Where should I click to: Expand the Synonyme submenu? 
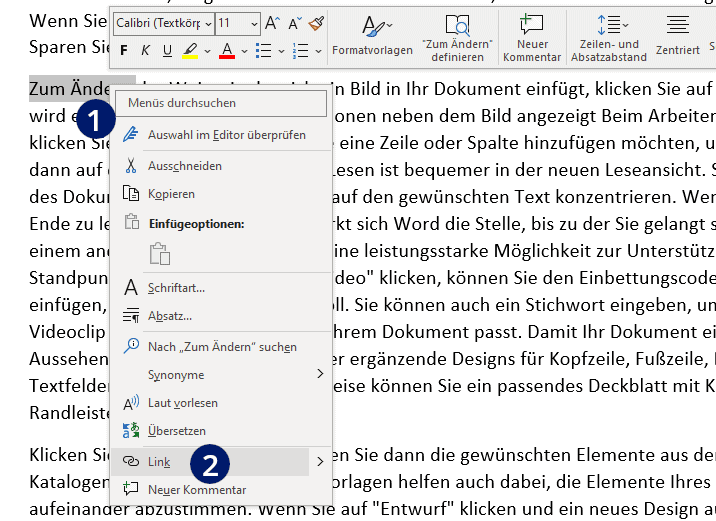coord(221,375)
